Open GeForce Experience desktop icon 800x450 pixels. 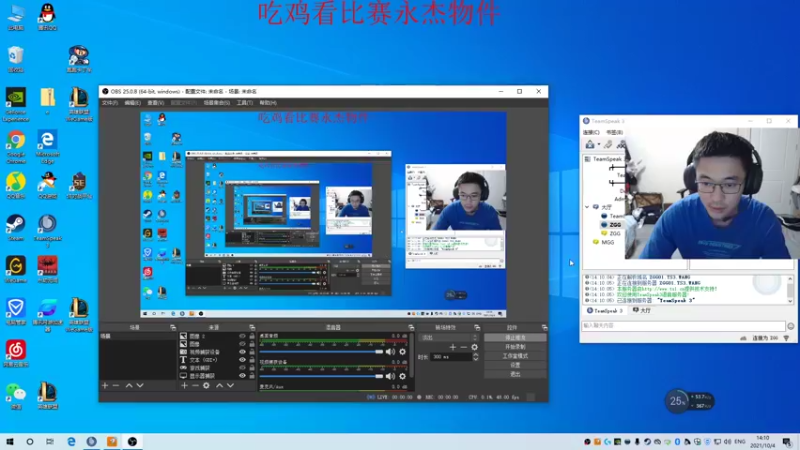click(16, 104)
